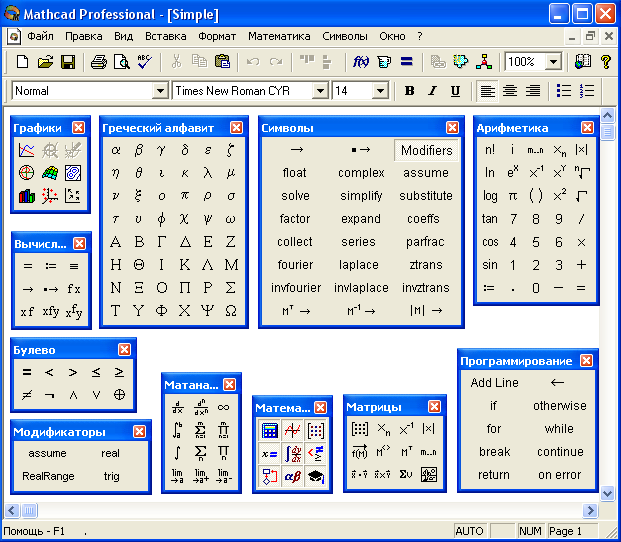Toggle numbered list
This screenshot has width=621, height=542.
[x=587, y=91]
